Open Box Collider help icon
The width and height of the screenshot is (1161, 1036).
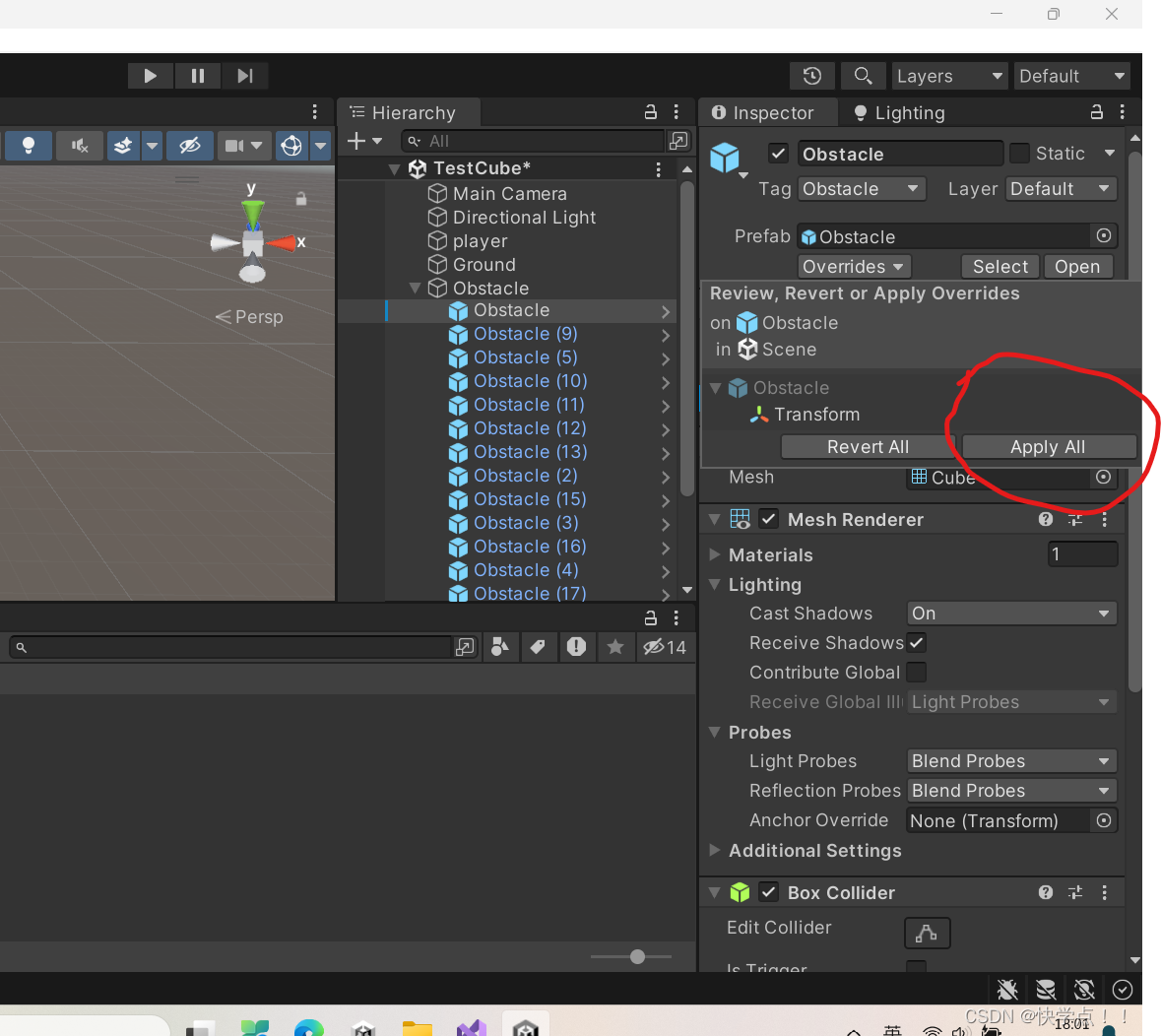(x=1046, y=892)
